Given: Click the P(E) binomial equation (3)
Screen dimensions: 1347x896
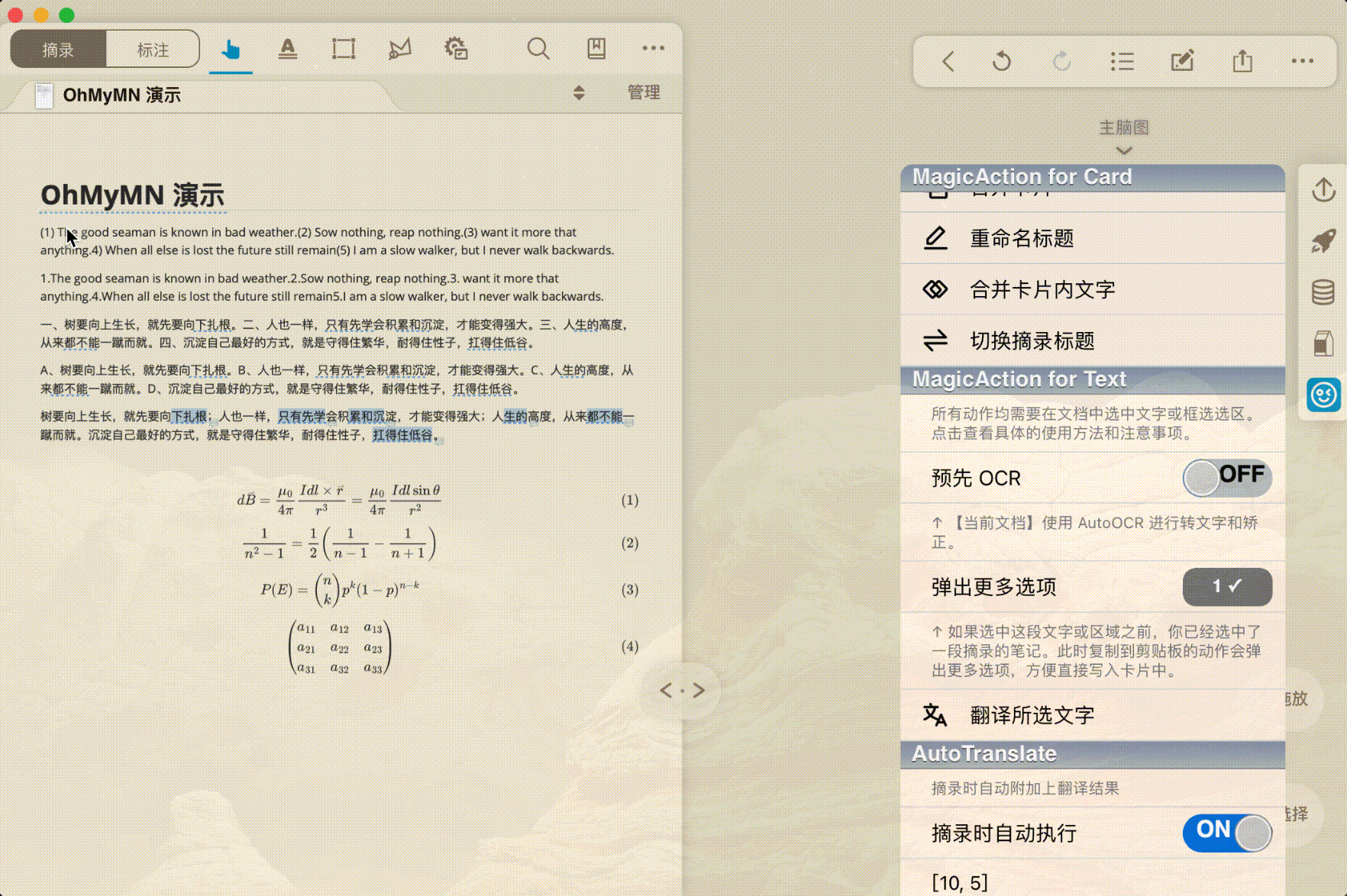Looking at the screenshot, I should point(340,589).
